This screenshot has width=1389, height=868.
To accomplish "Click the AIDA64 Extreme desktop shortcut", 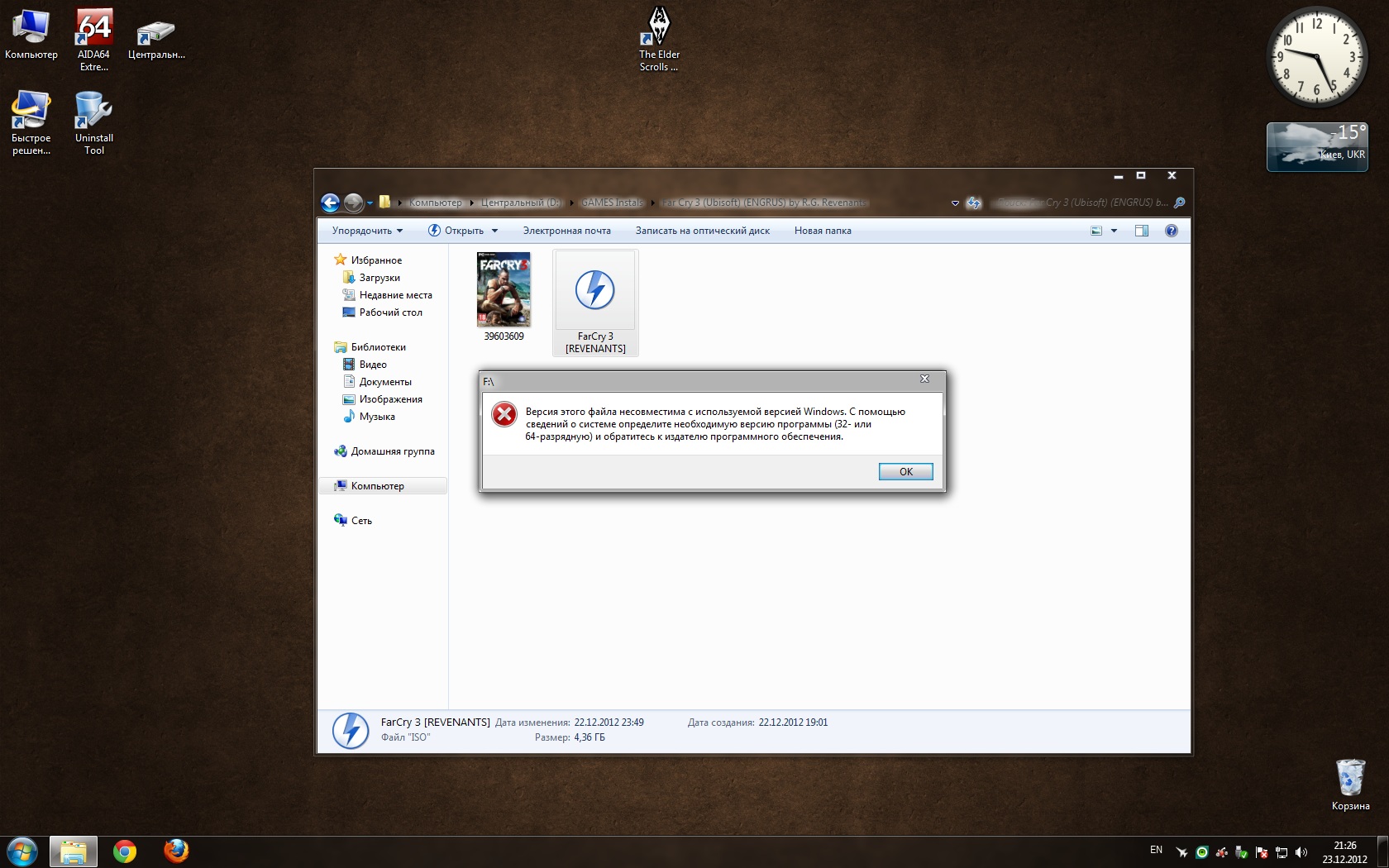I will [94, 40].
